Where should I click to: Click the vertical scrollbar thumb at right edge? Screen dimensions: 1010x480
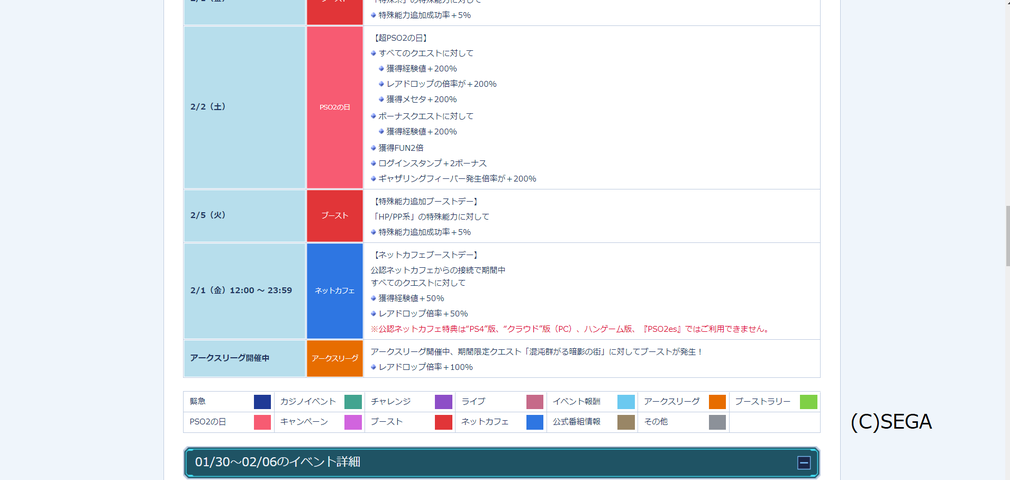(x=1007, y=236)
